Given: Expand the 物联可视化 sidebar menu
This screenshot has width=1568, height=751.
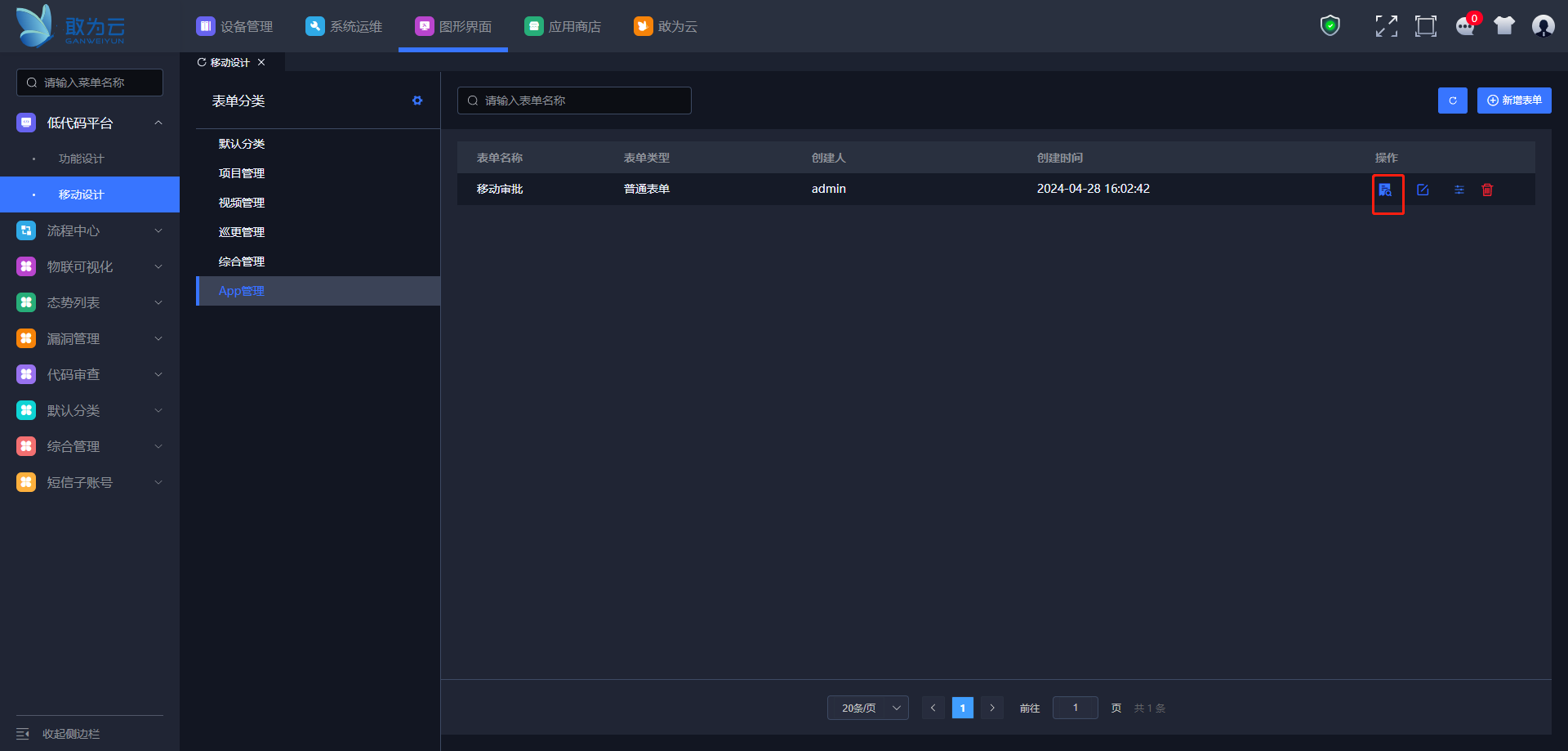Looking at the screenshot, I should tap(90, 266).
